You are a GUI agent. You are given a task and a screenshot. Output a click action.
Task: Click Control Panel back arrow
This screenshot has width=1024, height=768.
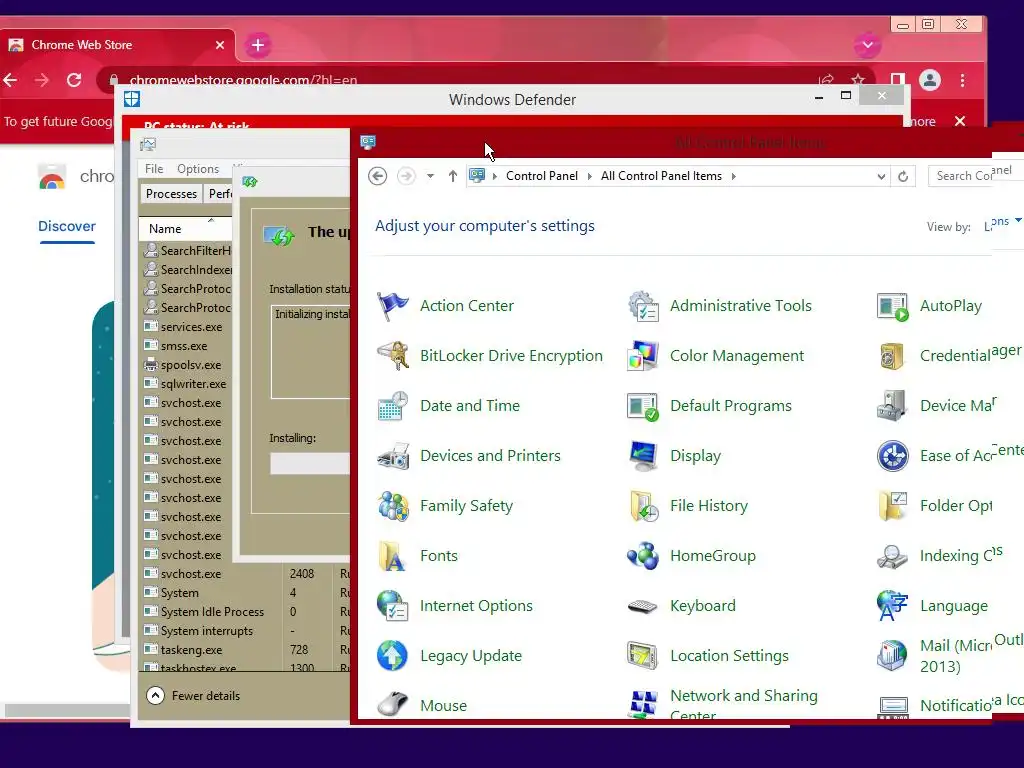377,176
